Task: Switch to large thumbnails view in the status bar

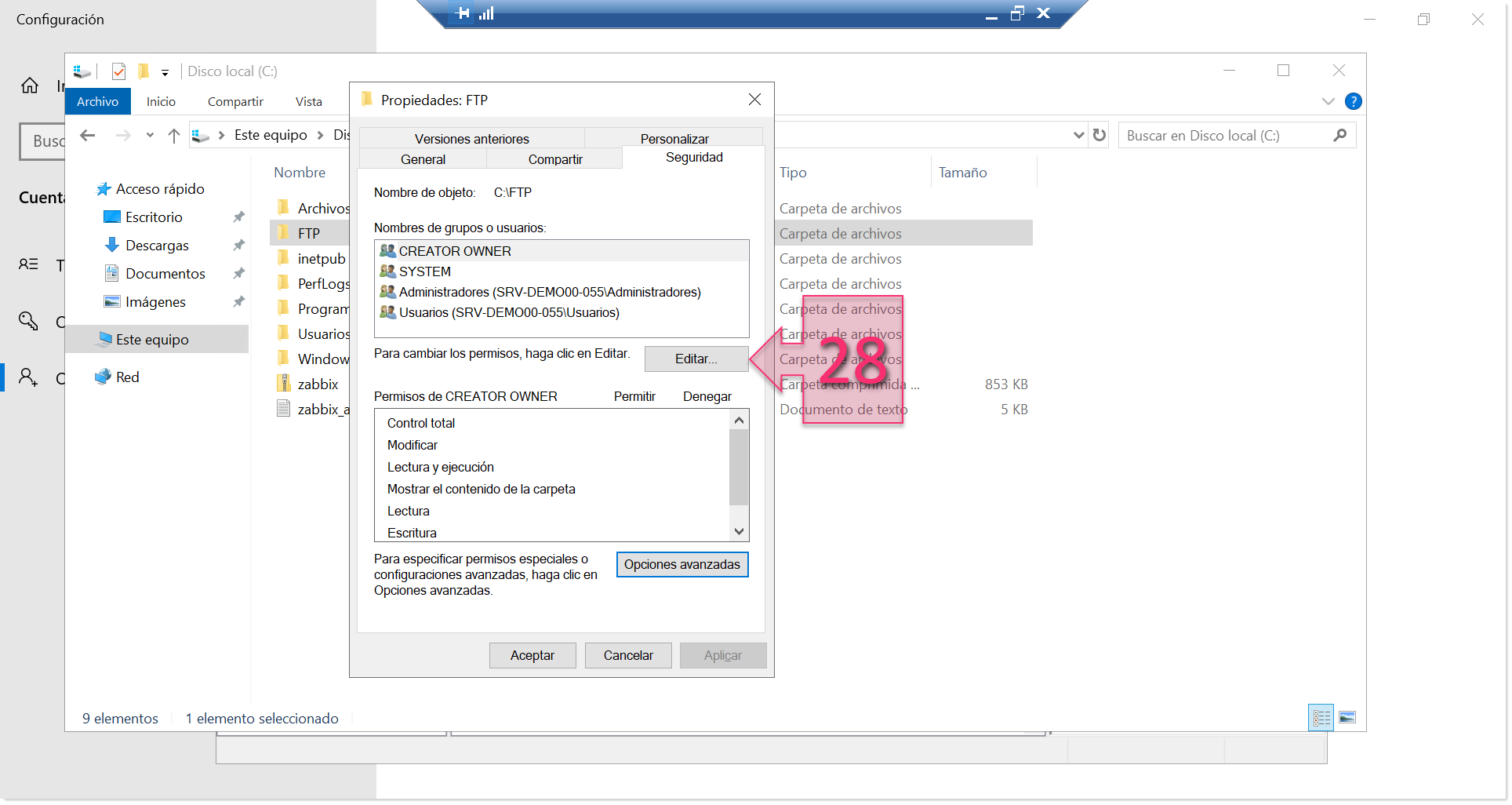Action: pos(1347,717)
